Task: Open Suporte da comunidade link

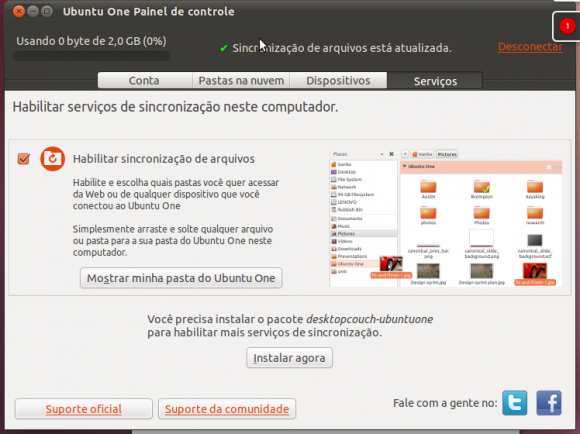Action: pos(227,409)
